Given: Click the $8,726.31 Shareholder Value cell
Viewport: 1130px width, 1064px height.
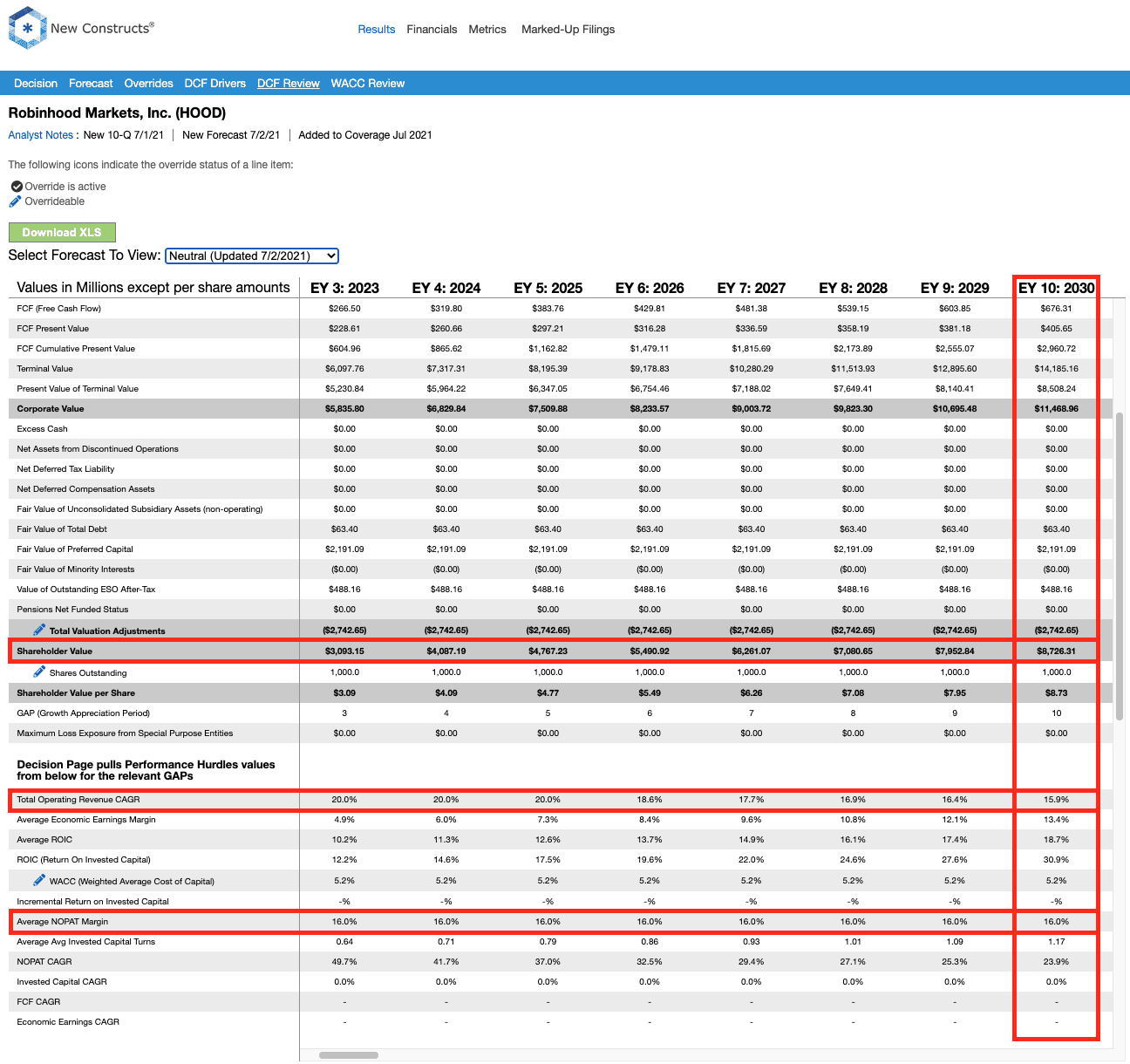Looking at the screenshot, I should 1056,651.
